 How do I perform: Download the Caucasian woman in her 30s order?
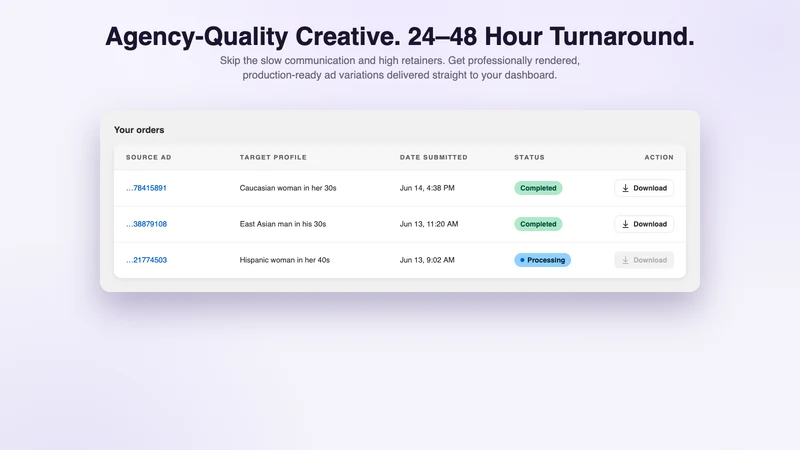644,188
